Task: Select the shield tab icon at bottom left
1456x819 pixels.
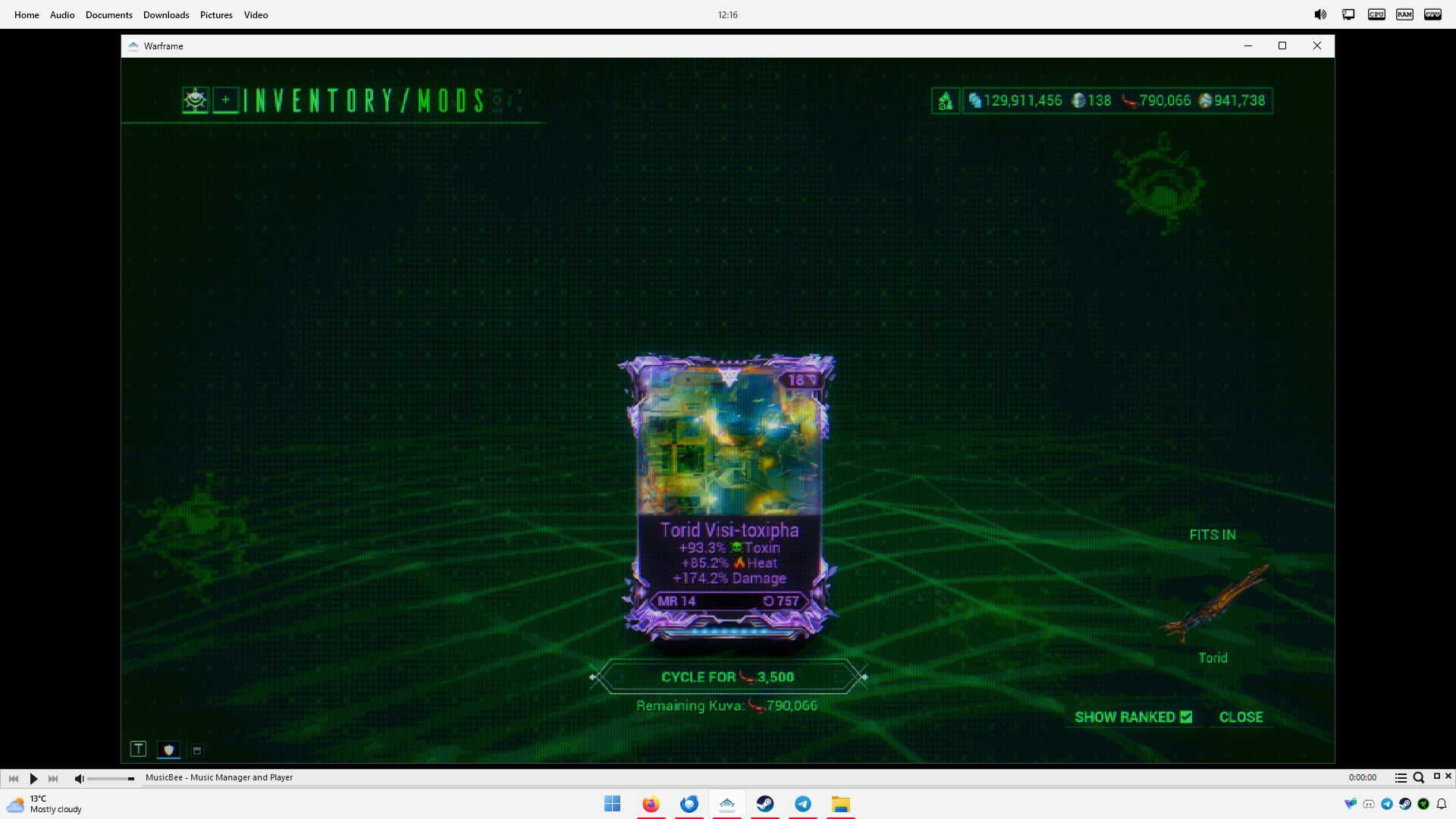Action: [x=168, y=749]
